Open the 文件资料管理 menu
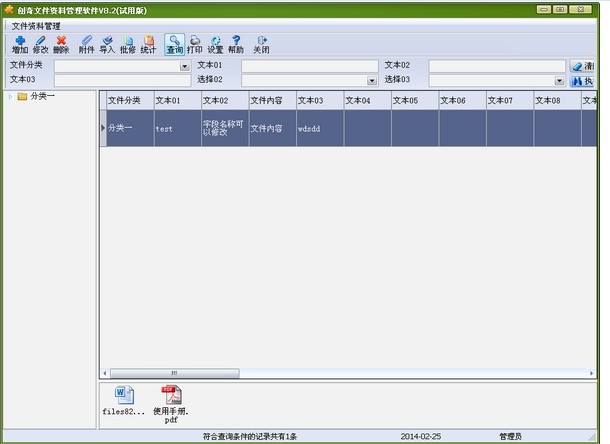 click(x=37, y=25)
